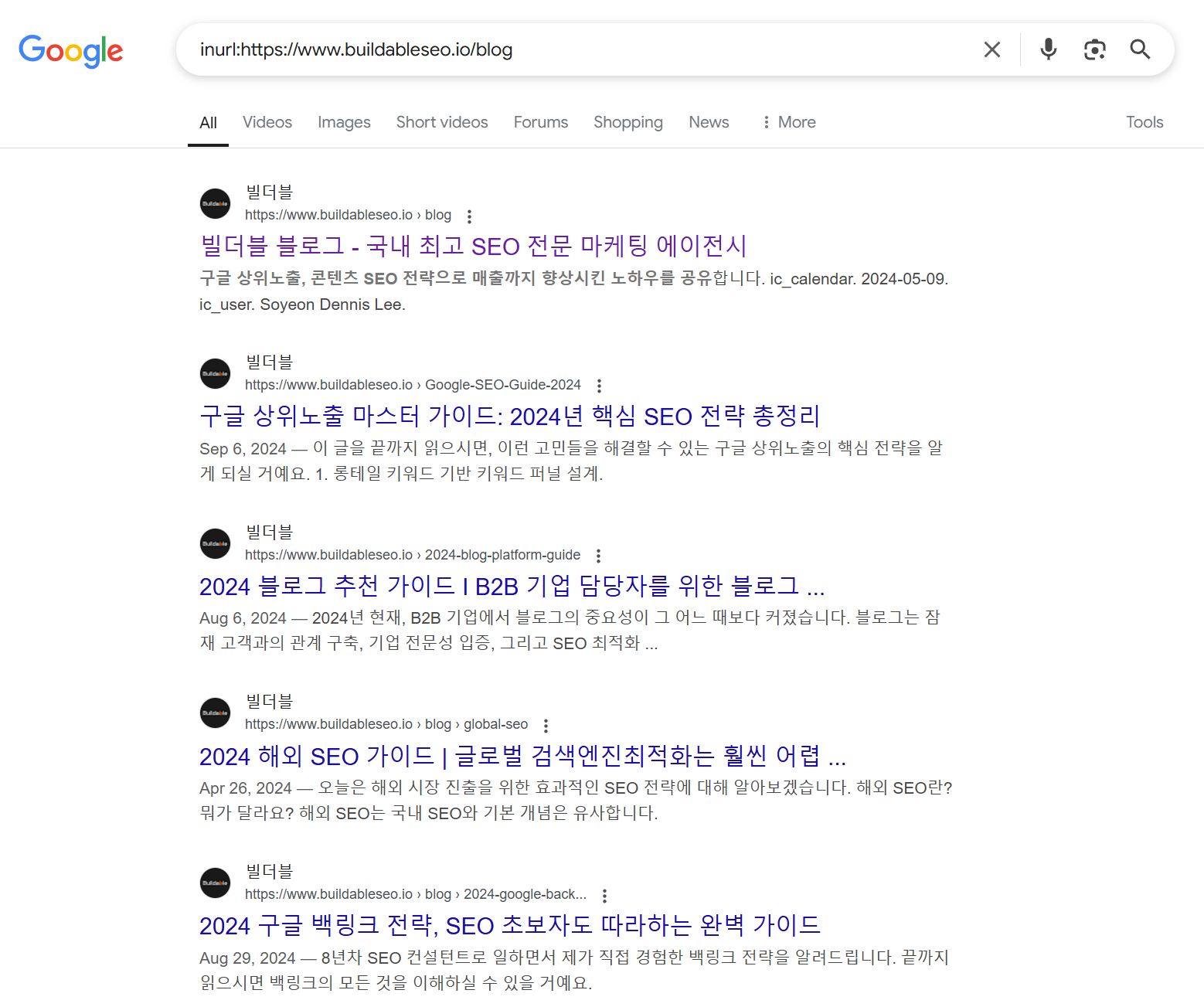Viewport: 1204px width, 1007px height.
Task: Click URL breadcrumb ending in '› blog'
Action: 349,215
